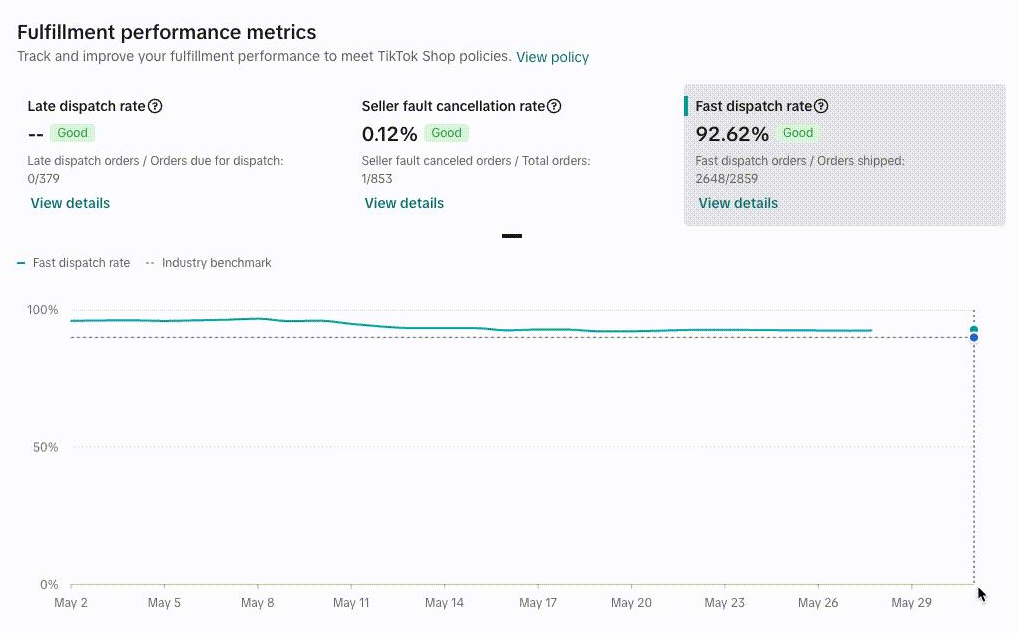Click the Good badge for Fast dispatch rate

[x=798, y=133]
